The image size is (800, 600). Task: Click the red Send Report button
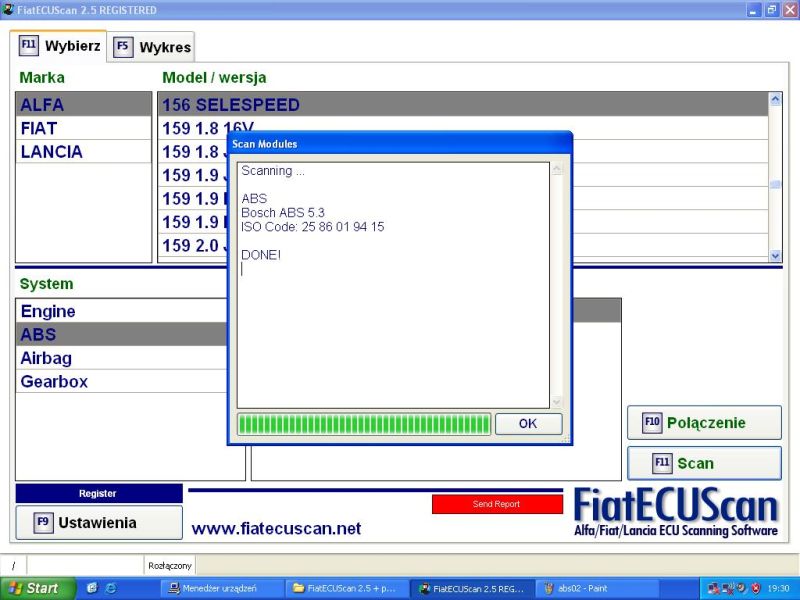click(497, 504)
